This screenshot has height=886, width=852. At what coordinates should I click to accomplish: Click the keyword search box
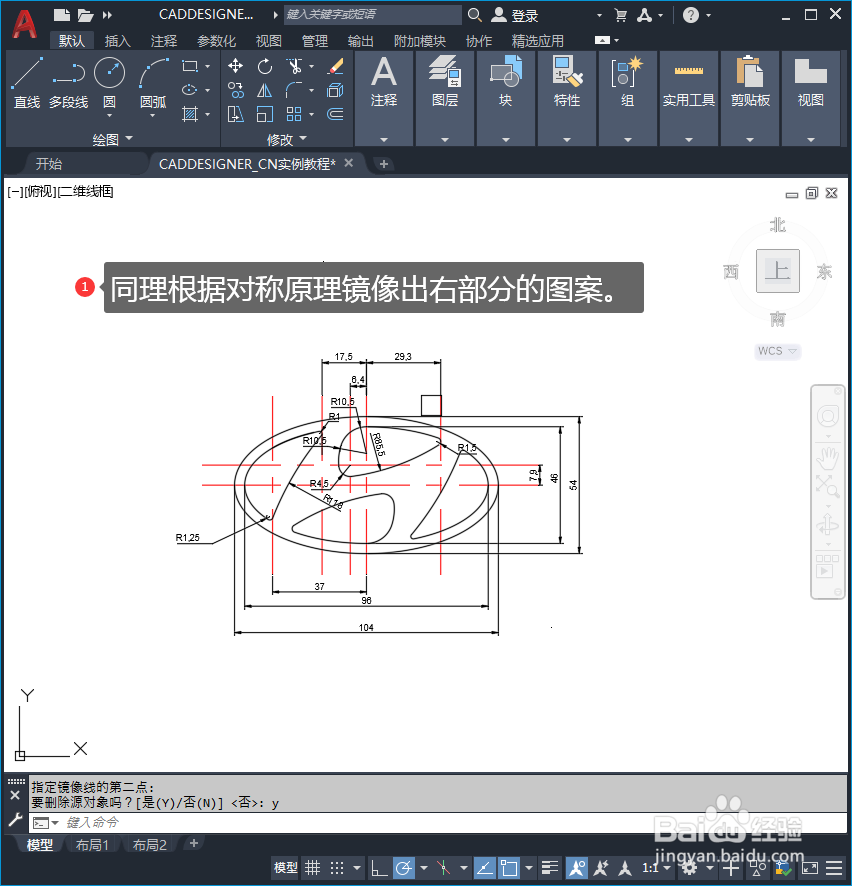[x=372, y=15]
